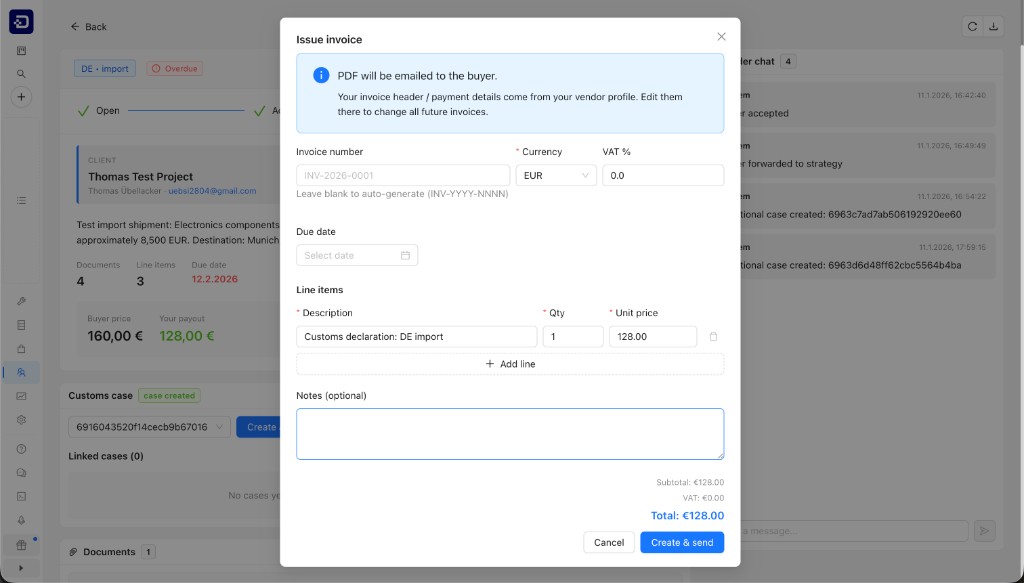
Task: Click the client name Thomas Test Project
Action: (140, 176)
